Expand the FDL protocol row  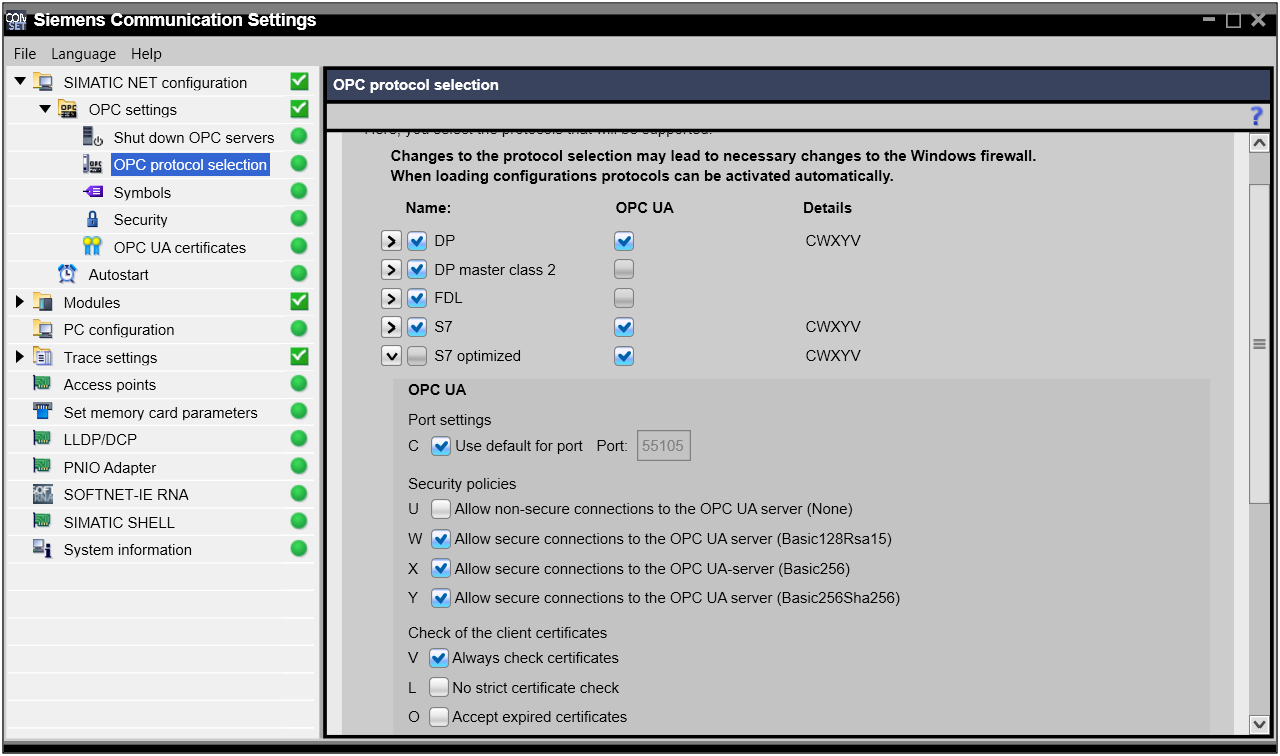pyautogui.click(x=392, y=298)
